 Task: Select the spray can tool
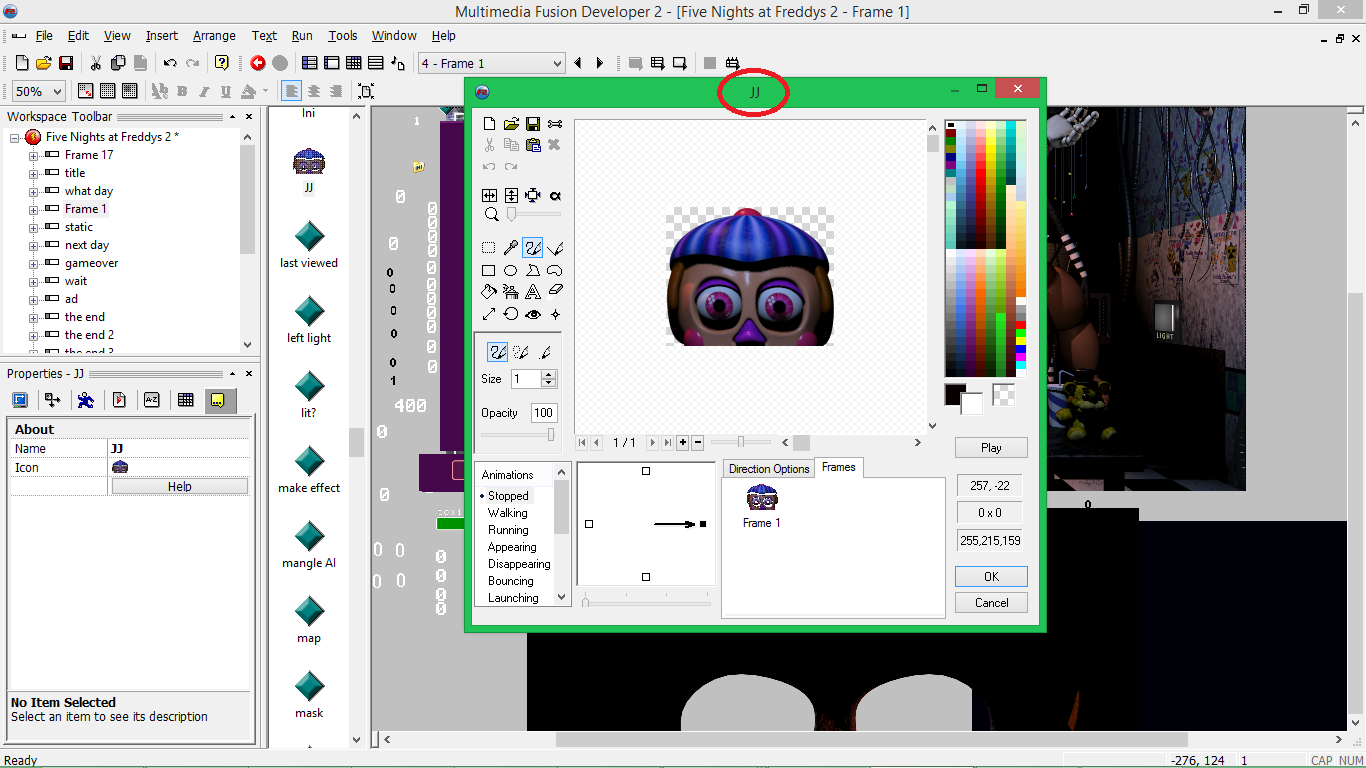click(x=511, y=292)
